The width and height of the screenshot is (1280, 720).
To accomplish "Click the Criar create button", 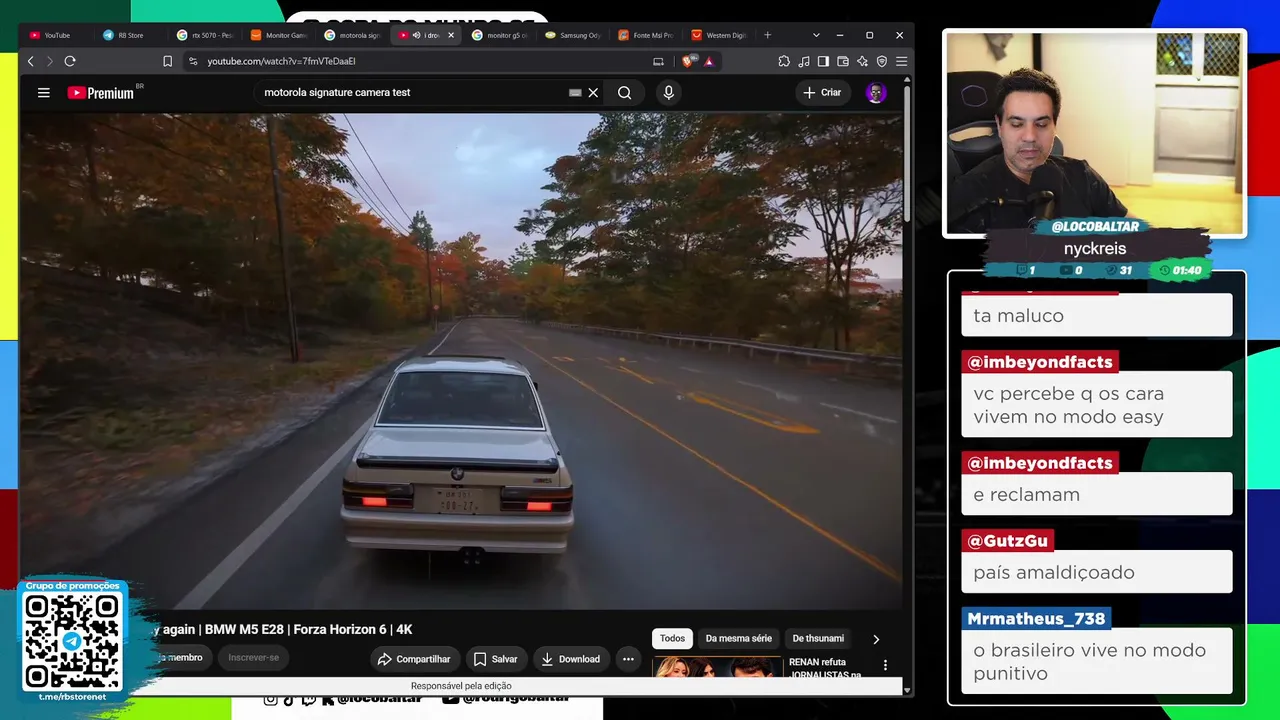I will coord(822,93).
